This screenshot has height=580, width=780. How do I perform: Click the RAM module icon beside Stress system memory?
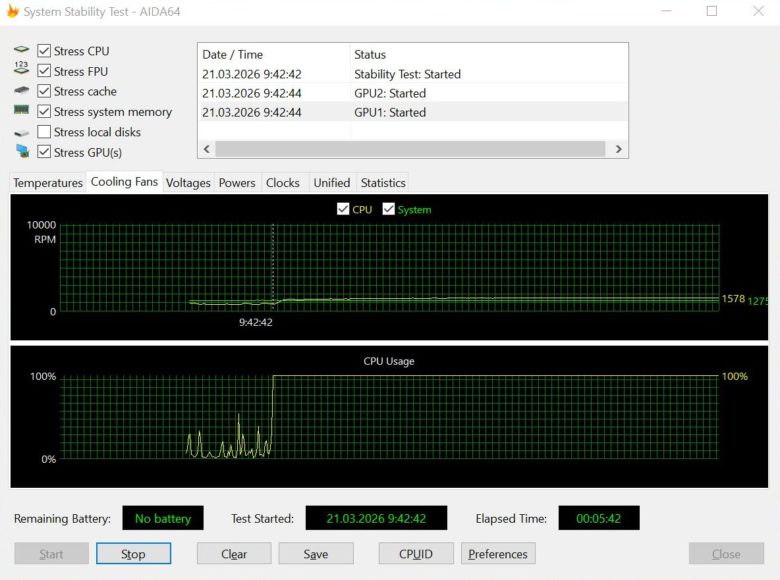21,109
